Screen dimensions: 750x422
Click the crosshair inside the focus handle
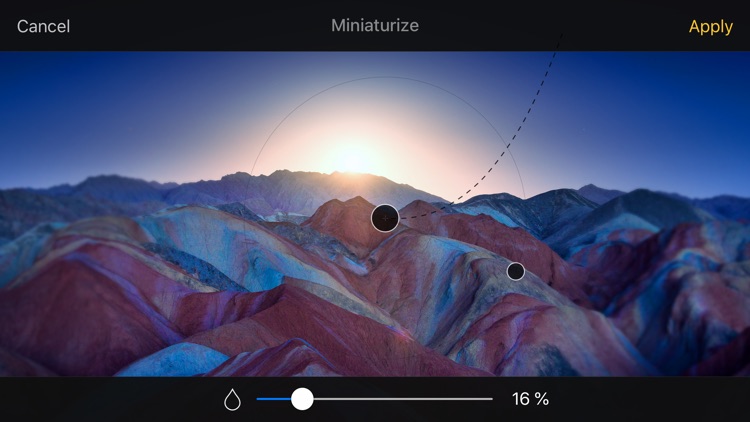click(385, 218)
